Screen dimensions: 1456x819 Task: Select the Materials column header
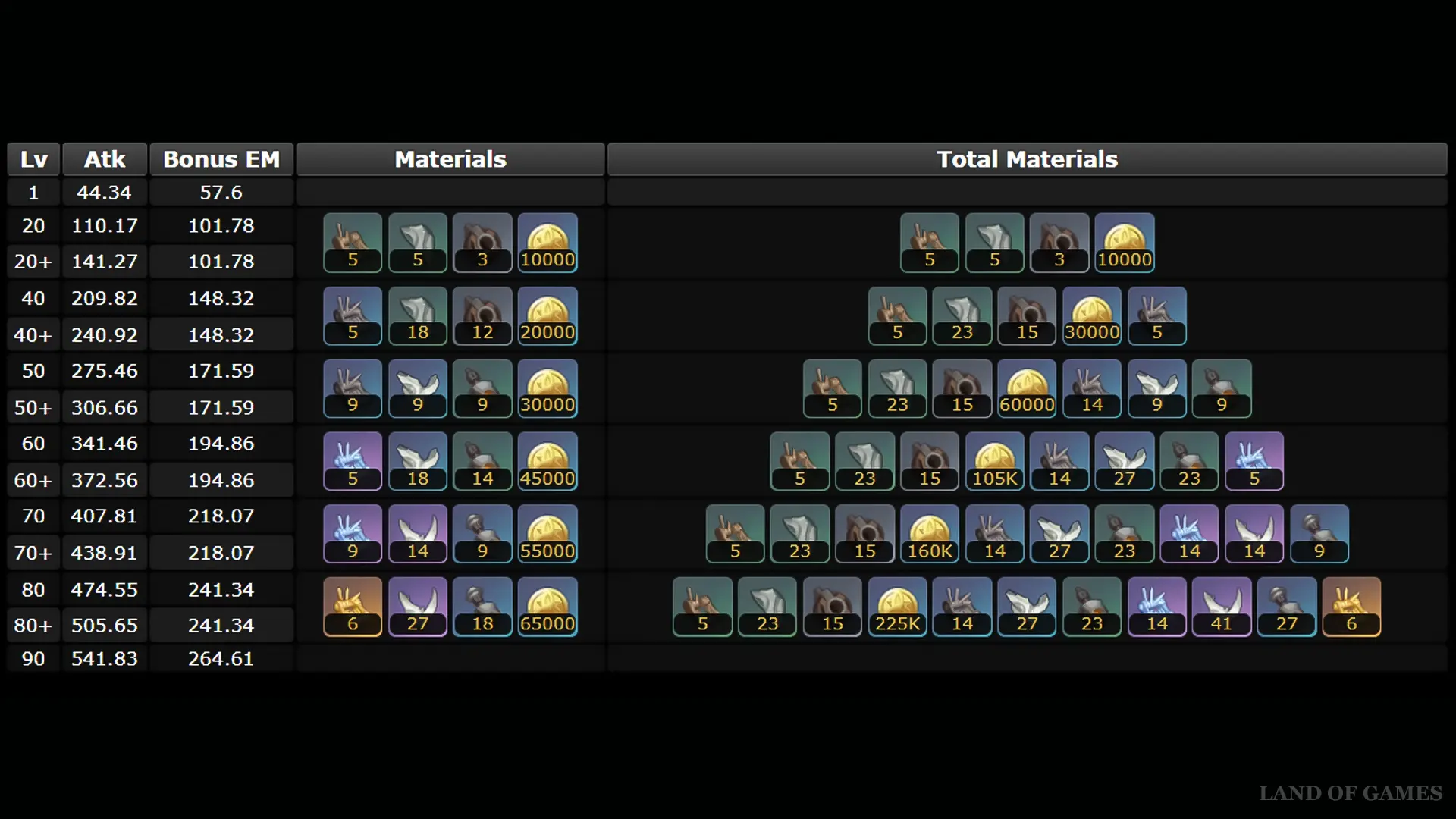[450, 159]
